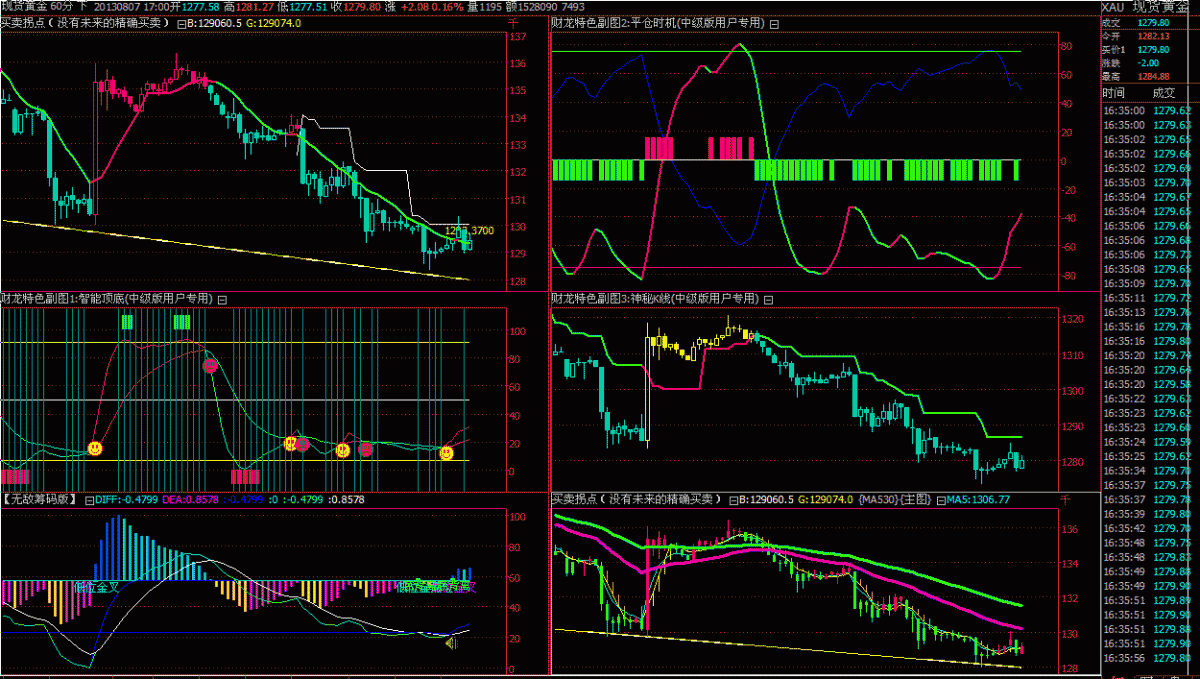
Task: Click the 低位金叉 label in bottom-left chart
Action: [96, 587]
